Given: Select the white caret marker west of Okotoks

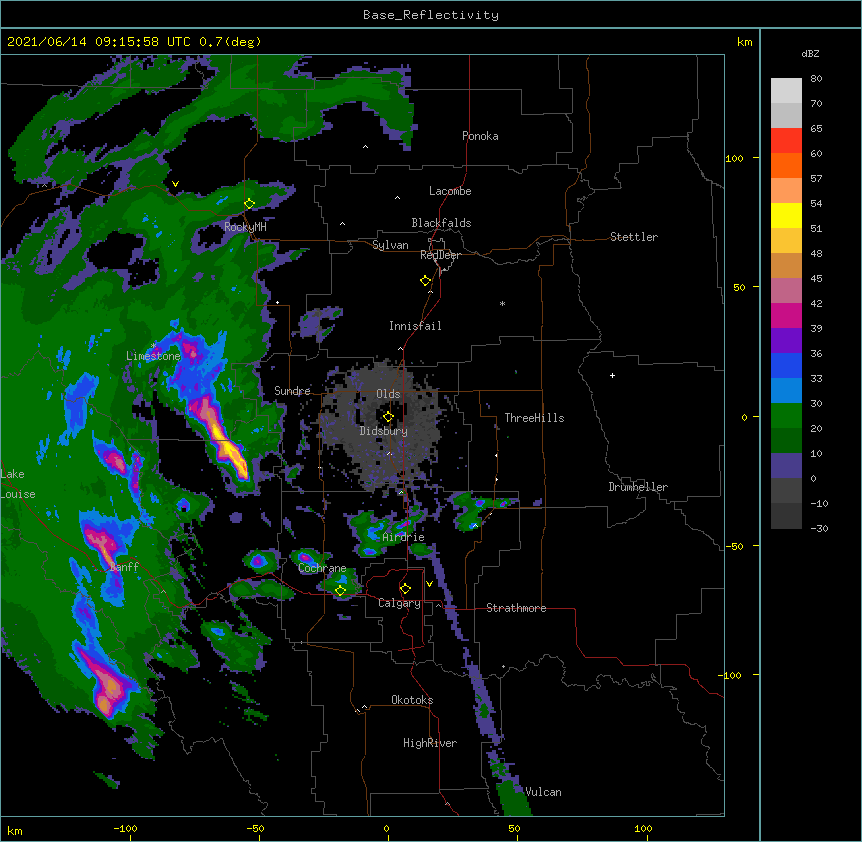Looking at the screenshot, I should pyautogui.click(x=364, y=707).
